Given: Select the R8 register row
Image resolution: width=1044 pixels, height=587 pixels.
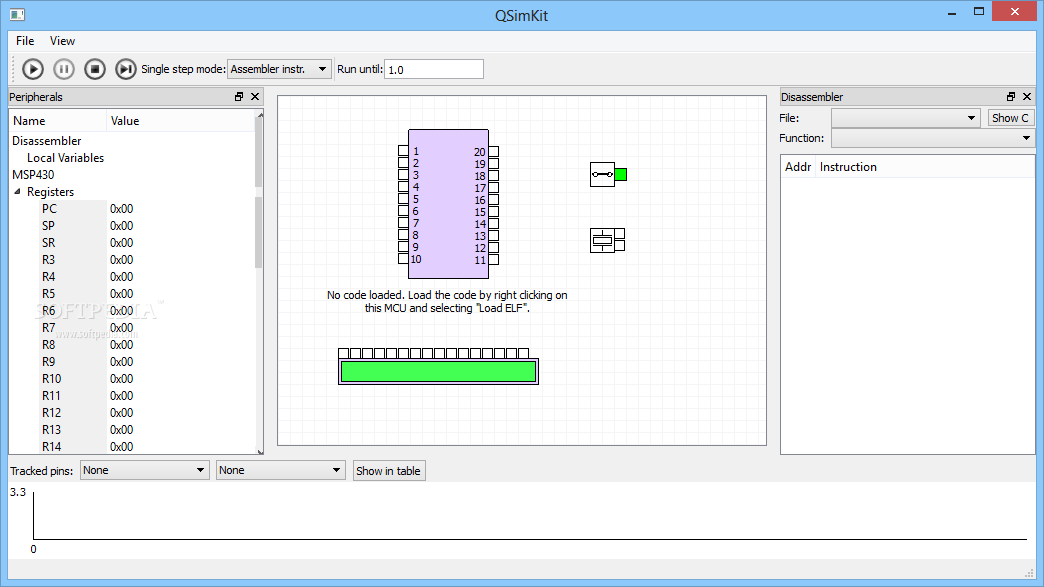Looking at the screenshot, I should coord(132,345).
